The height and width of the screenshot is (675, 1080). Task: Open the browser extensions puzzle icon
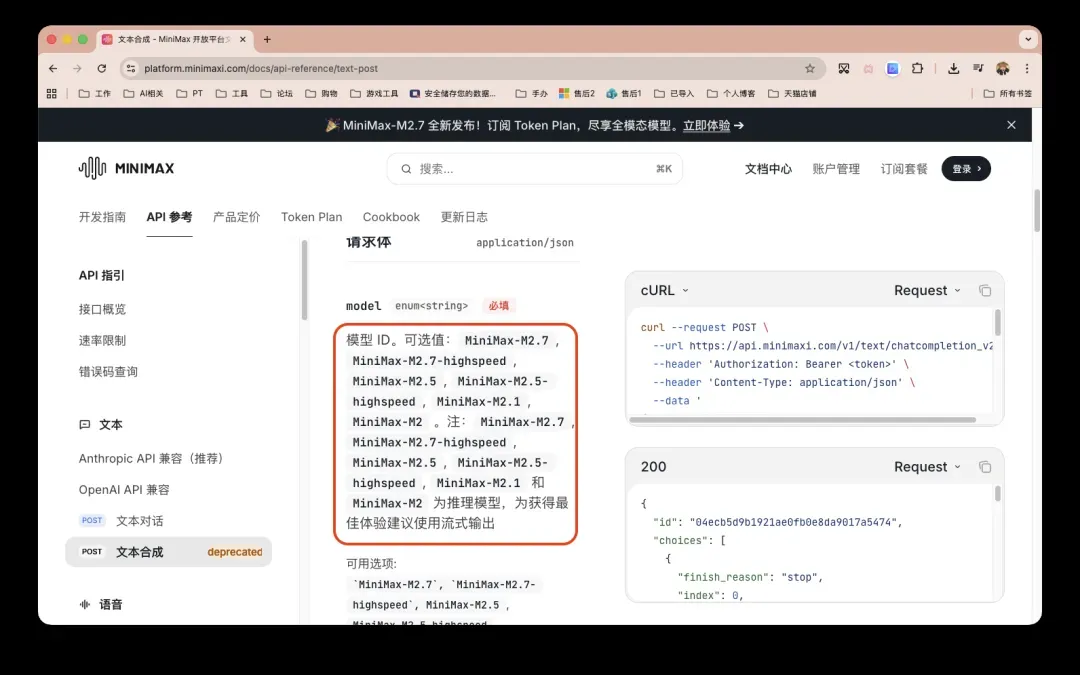coord(917,68)
